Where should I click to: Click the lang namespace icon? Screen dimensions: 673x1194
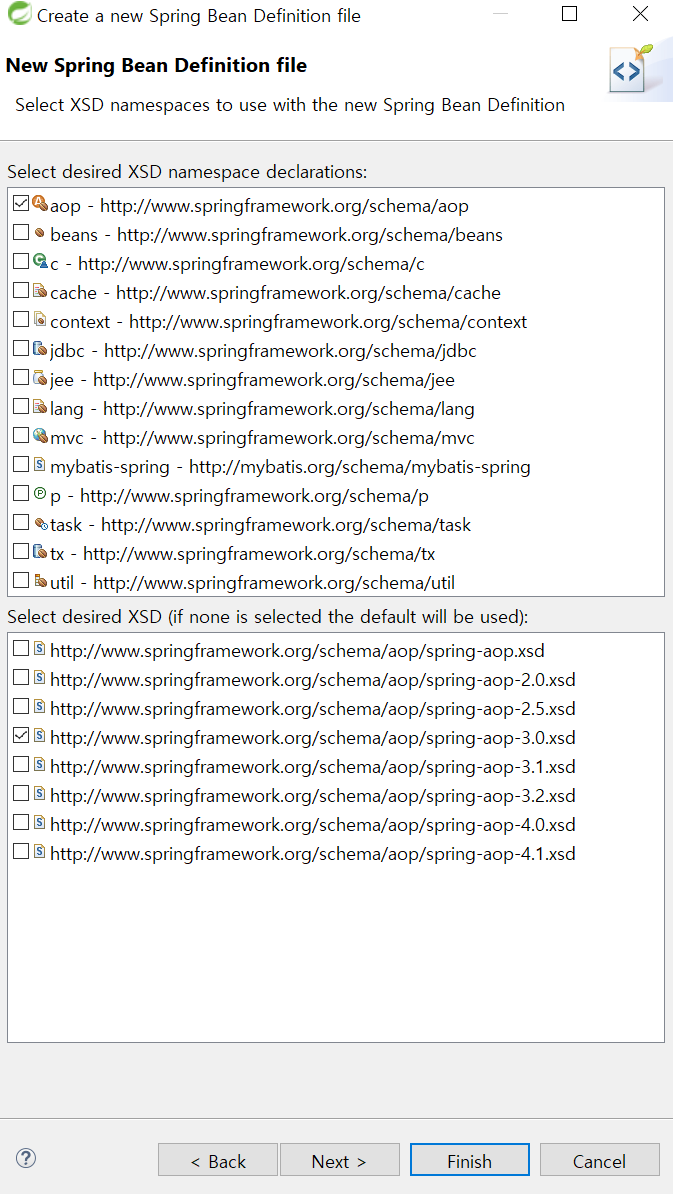pyautogui.click(x=40, y=407)
